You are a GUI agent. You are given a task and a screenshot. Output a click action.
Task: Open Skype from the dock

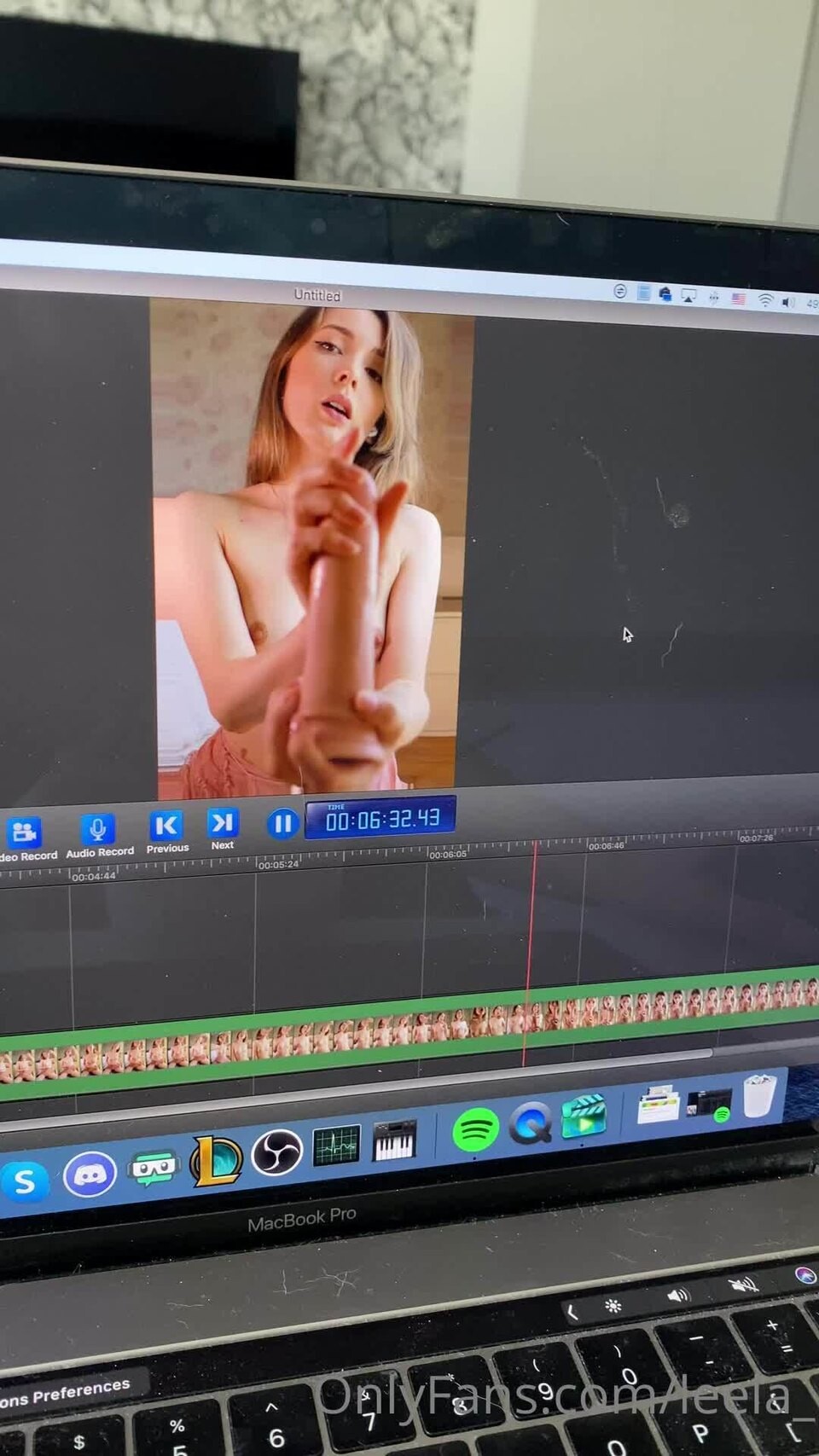[x=25, y=1182]
